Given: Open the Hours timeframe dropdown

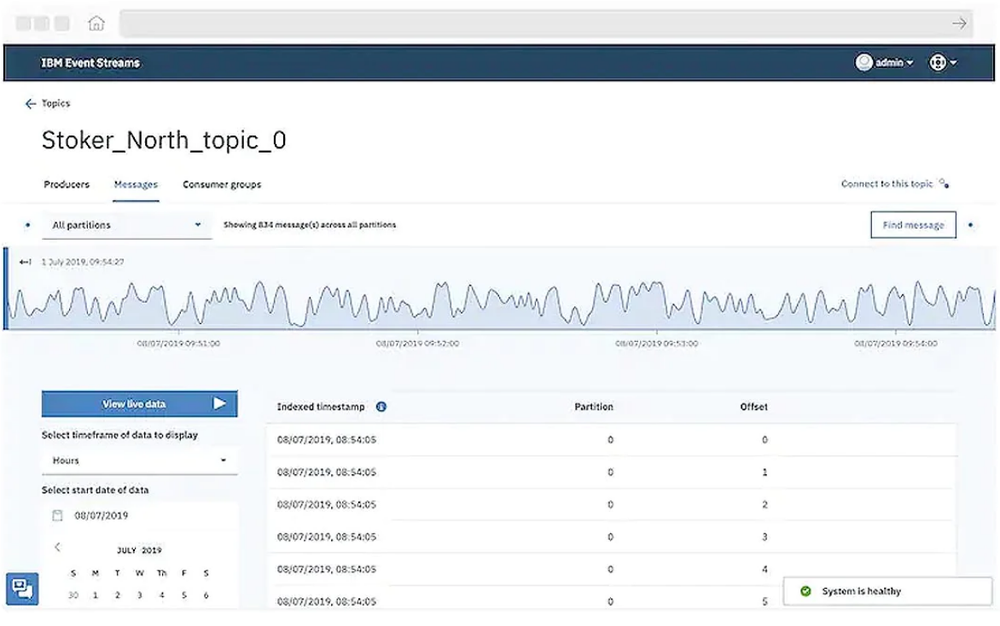Looking at the screenshot, I should (x=140, y=460).
